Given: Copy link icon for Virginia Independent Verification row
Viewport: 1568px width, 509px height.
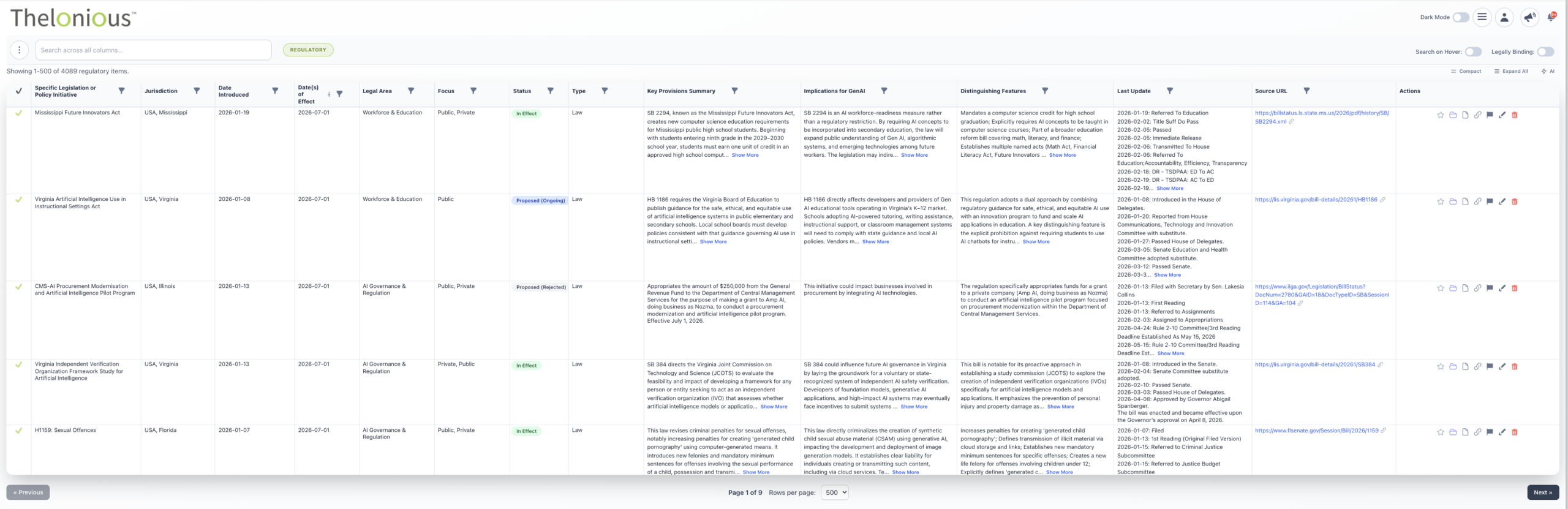Looking at the screenshot, I should click(x=1477, y=367).
